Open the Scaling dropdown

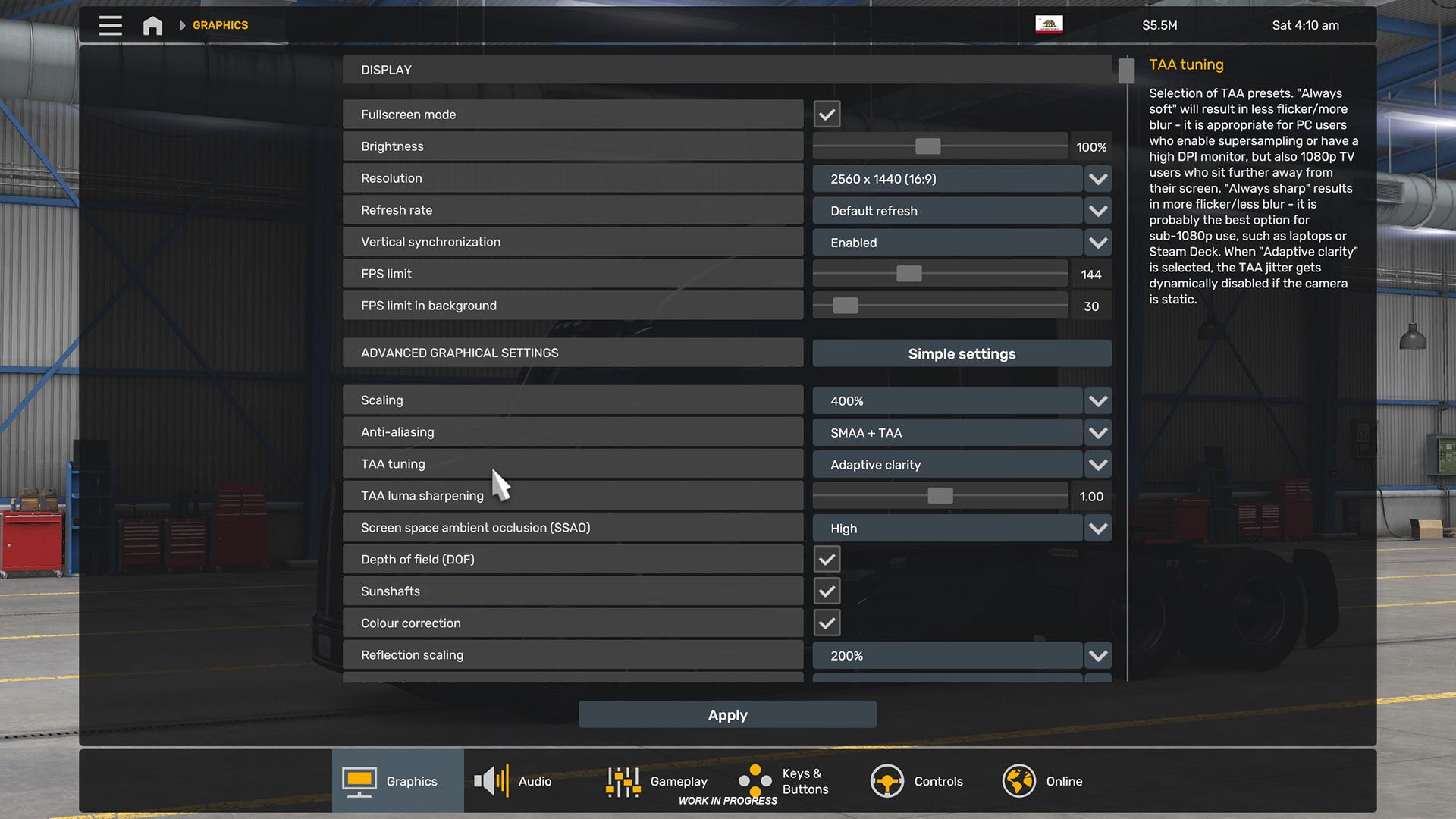point(1097,401)
